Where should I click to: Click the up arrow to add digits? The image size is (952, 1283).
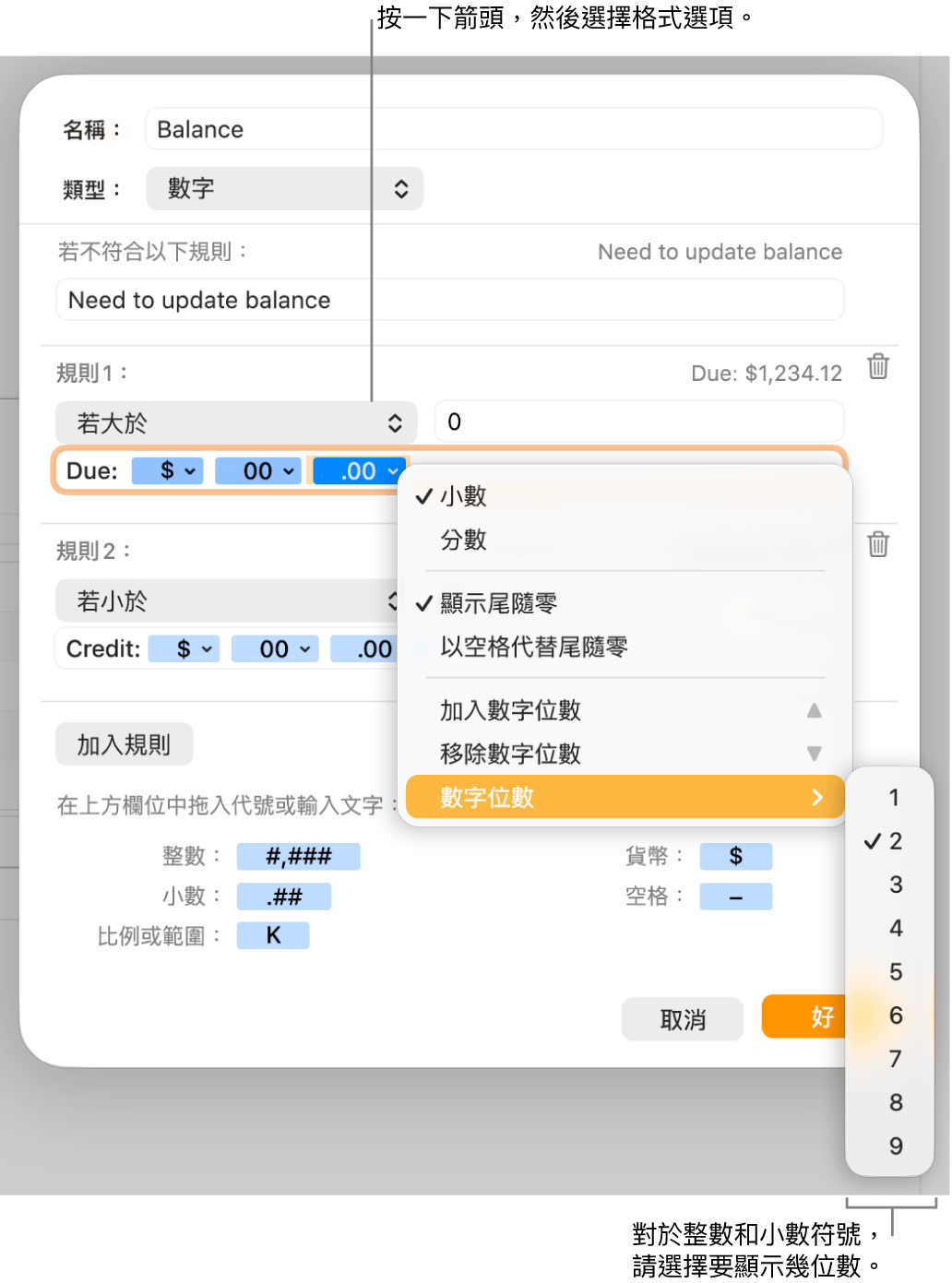[x=813, y=710]
